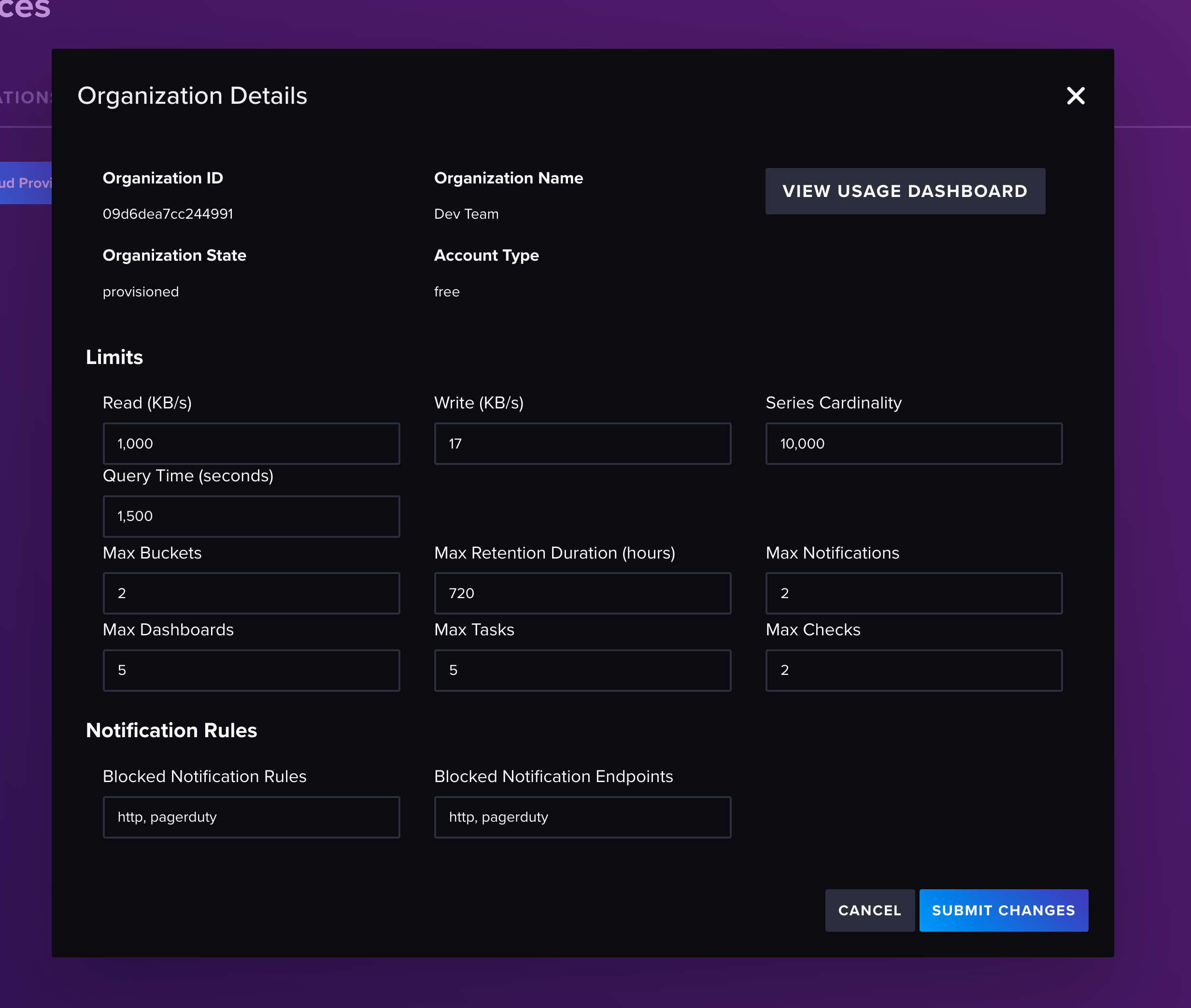Select the Series Cardinality input

913,444
